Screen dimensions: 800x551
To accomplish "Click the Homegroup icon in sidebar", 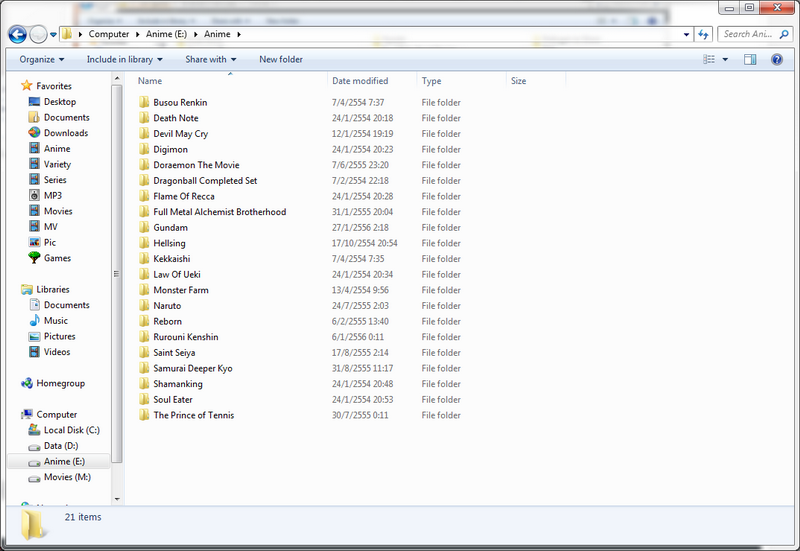I will [27, 383].
